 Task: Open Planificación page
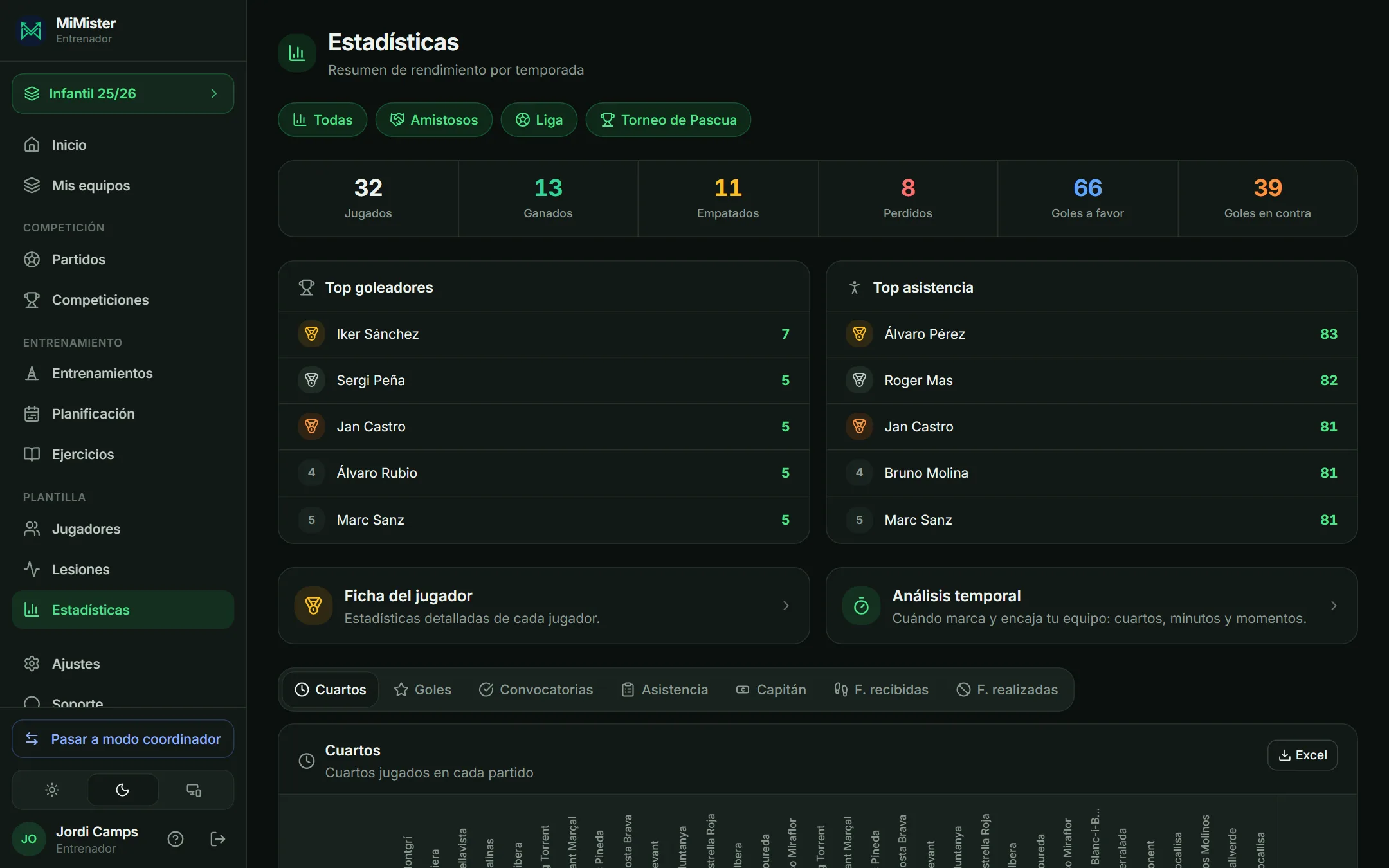(123, 413)
